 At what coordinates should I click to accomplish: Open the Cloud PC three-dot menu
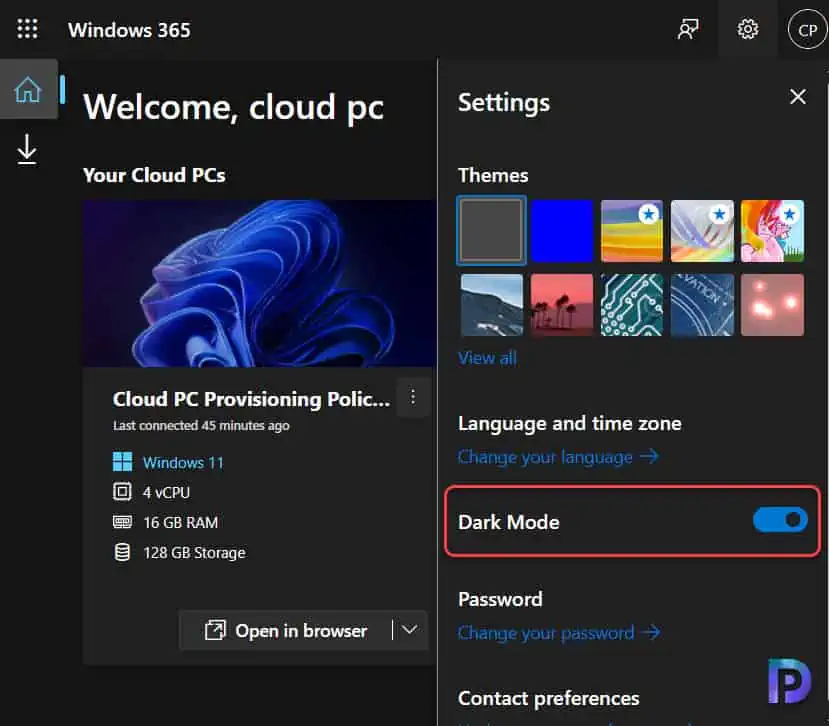pyautogui.click(x=412, y=397)
